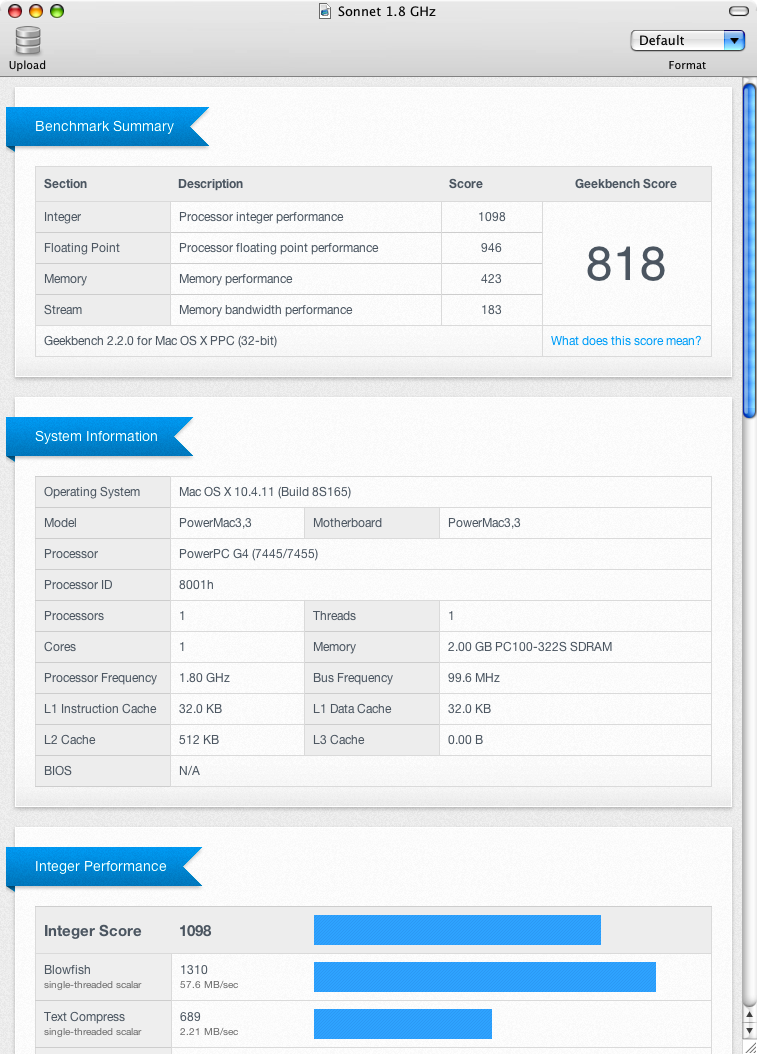This screenshot has width=757, height=1054.
Task: Click 'Memory bandwidth performance' description
Action: 266,310
